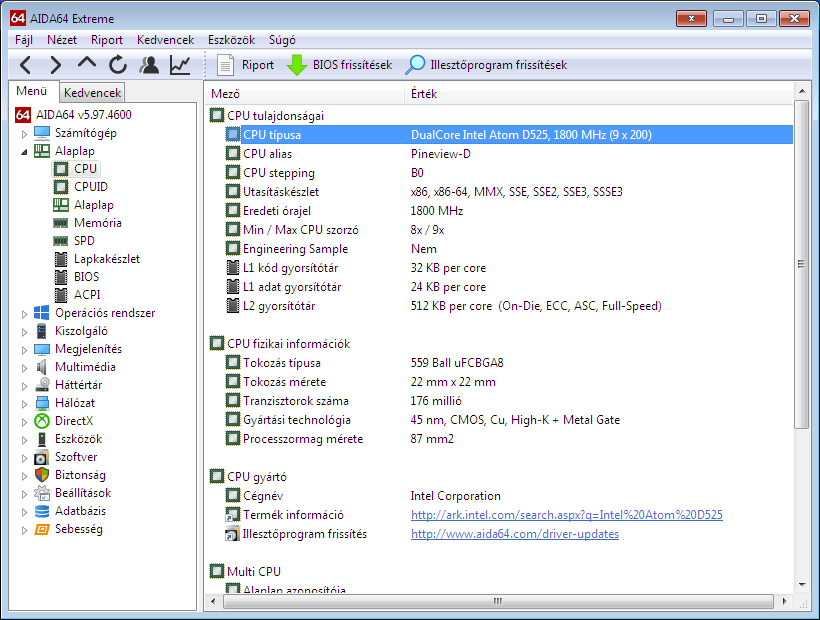This screenshot has width=820, height=620.
Task: Click the Sebesség benchmark icon
Action: [x=42, y=529]
